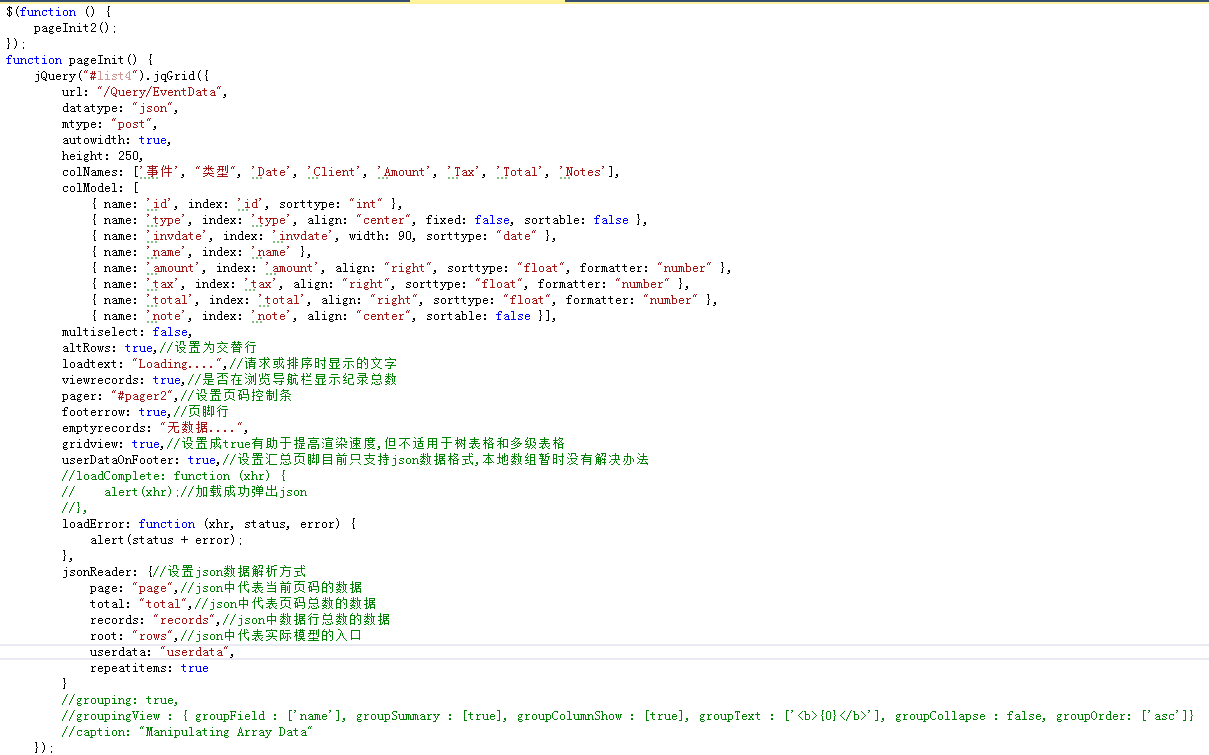Image resolution: width=1209 pixels, height=755 pixels.
Task: Click 'Client' in the colNames array
Action: 334,172
